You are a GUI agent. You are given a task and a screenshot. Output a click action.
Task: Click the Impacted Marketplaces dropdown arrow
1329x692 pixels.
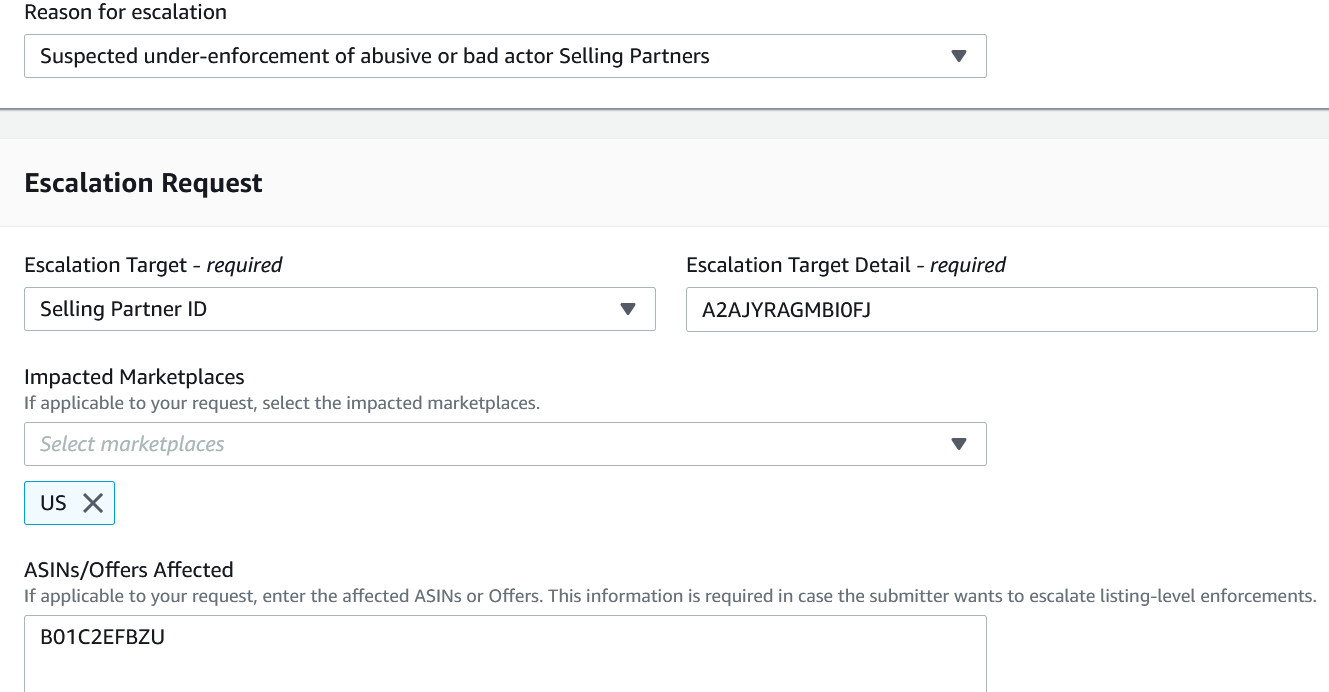(958, 444)
